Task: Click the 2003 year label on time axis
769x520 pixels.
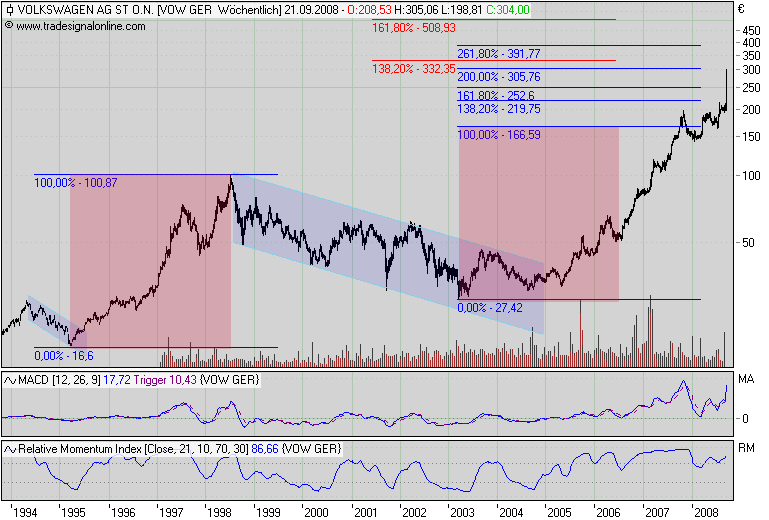Action: point(462,513)
